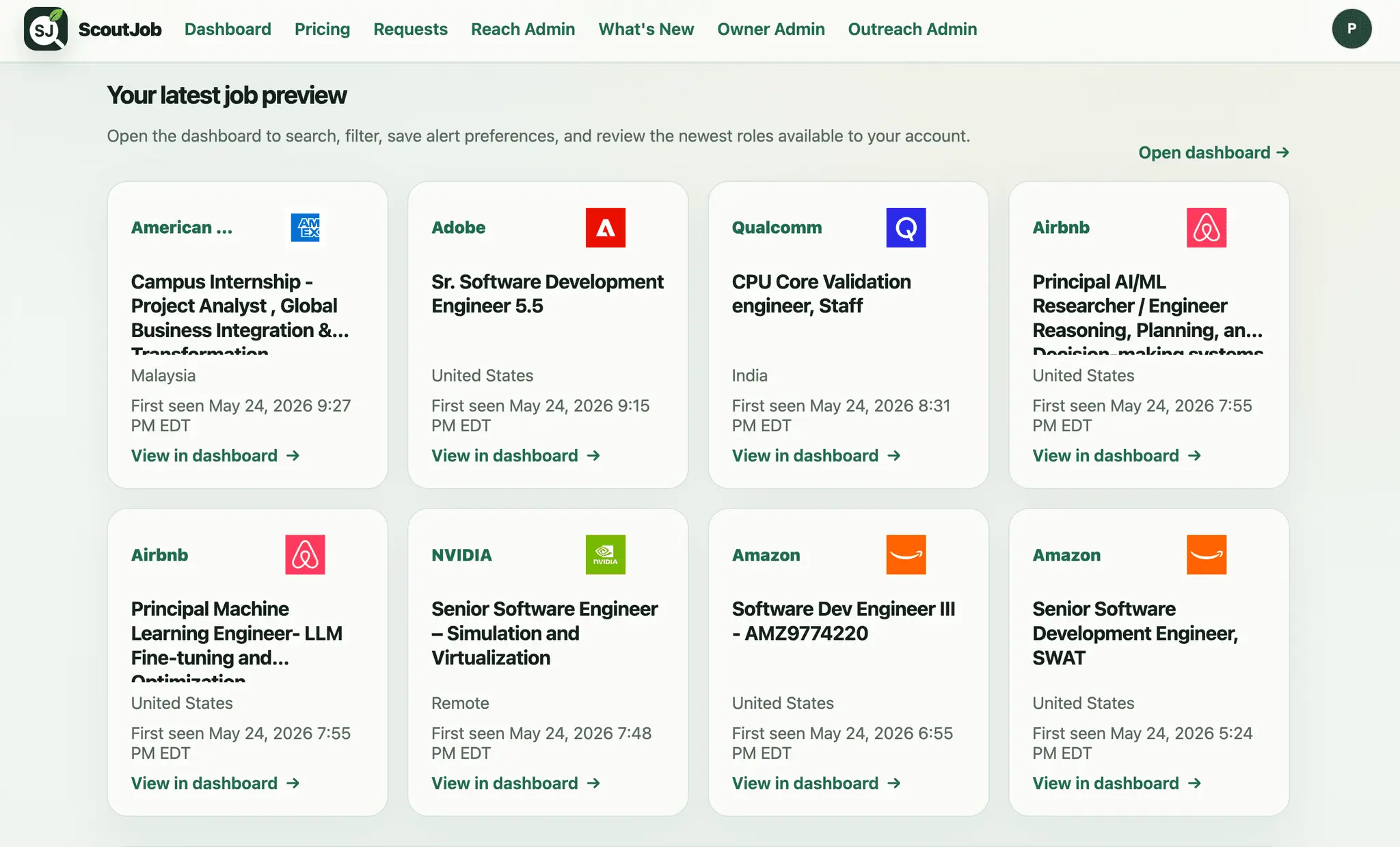Click the American Express company logo
Viewport: 1400px width, 847px height.
click(305, 228)
